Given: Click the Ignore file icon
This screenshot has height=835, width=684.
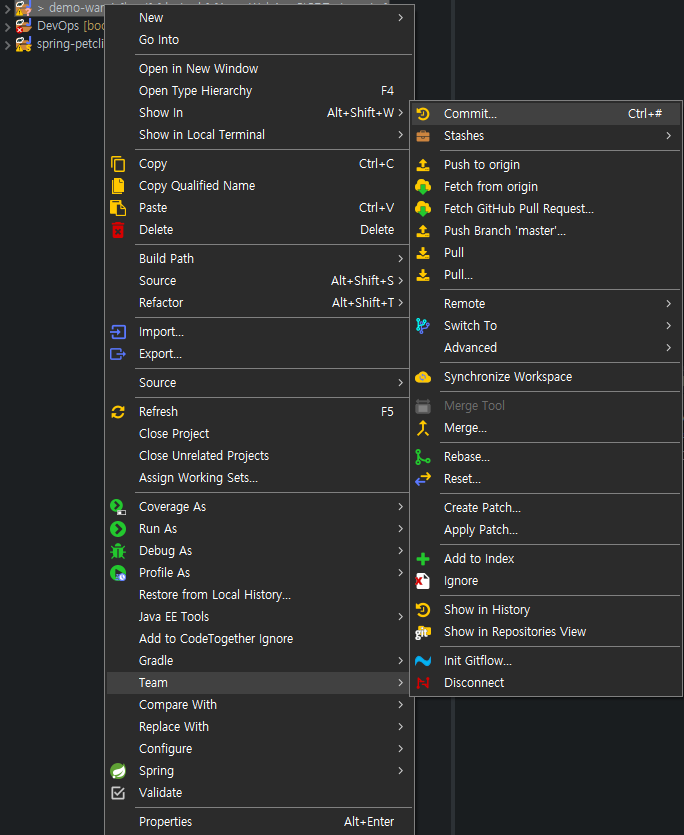Looking at the screenshot, I should [x=423, y=581].
